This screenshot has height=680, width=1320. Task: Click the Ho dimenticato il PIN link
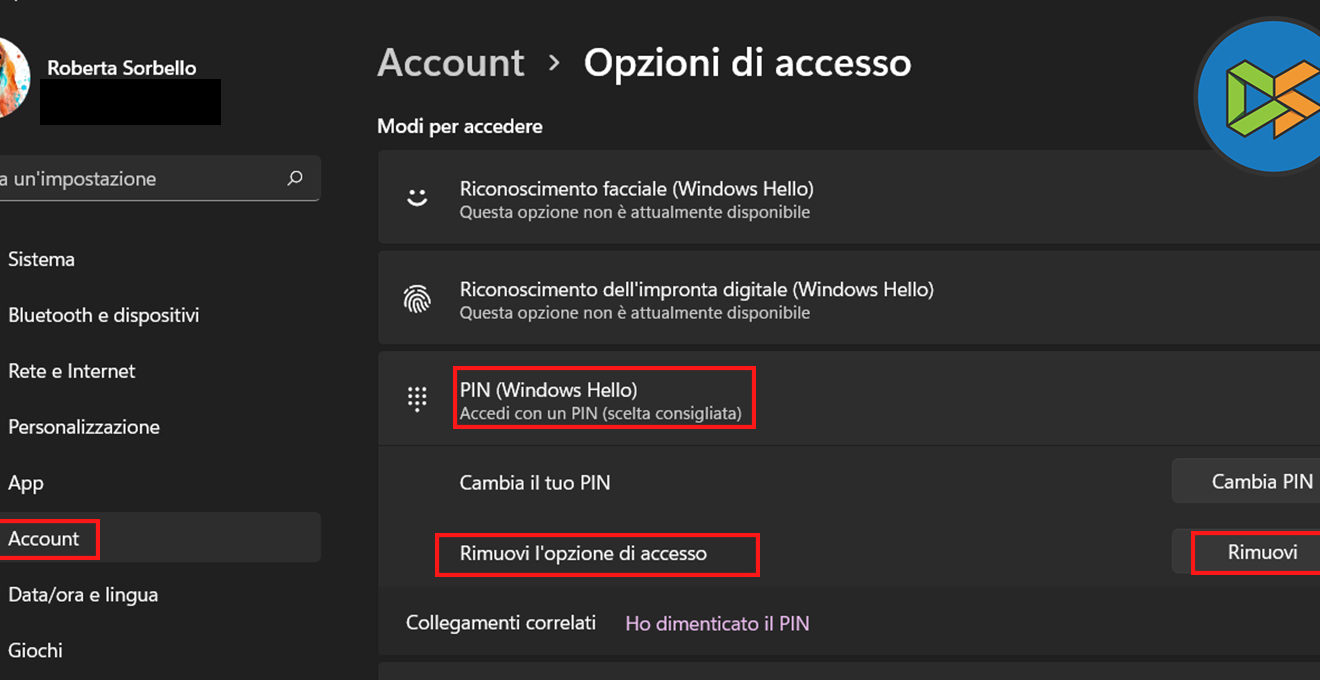pyautogui.click(x=717, y=623)
